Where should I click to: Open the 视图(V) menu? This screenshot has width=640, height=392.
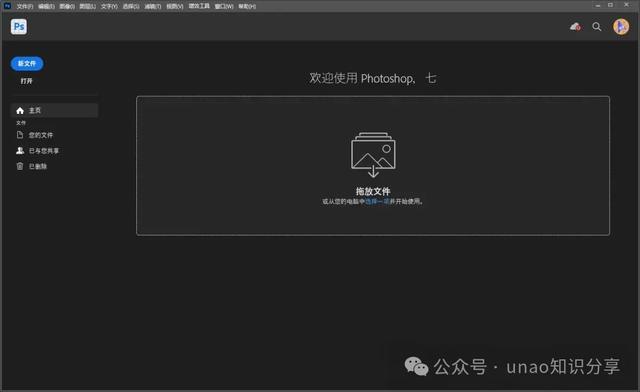click(x=175, y=7)
